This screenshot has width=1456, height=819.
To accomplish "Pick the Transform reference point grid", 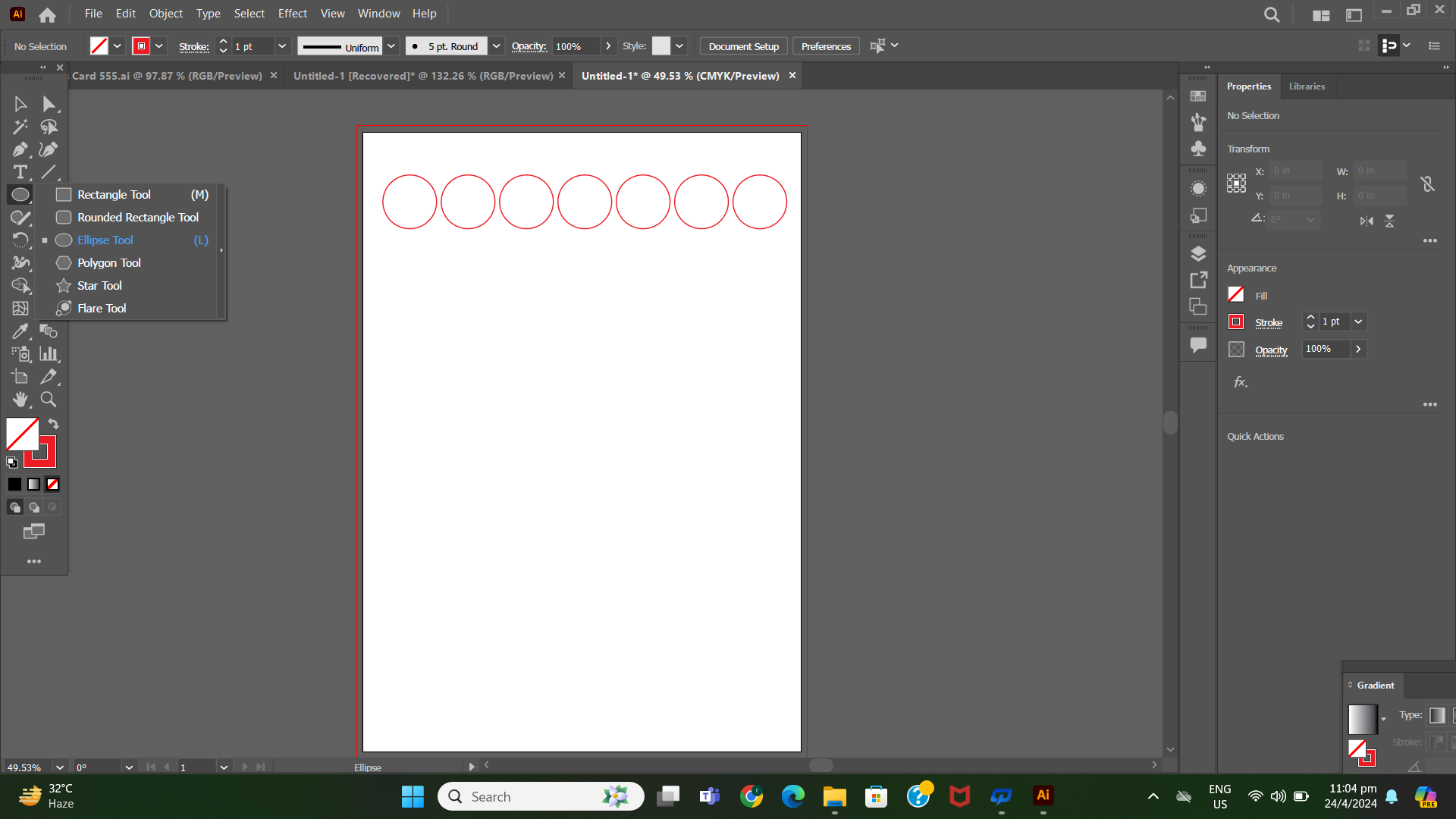I will coord(1236,184).
